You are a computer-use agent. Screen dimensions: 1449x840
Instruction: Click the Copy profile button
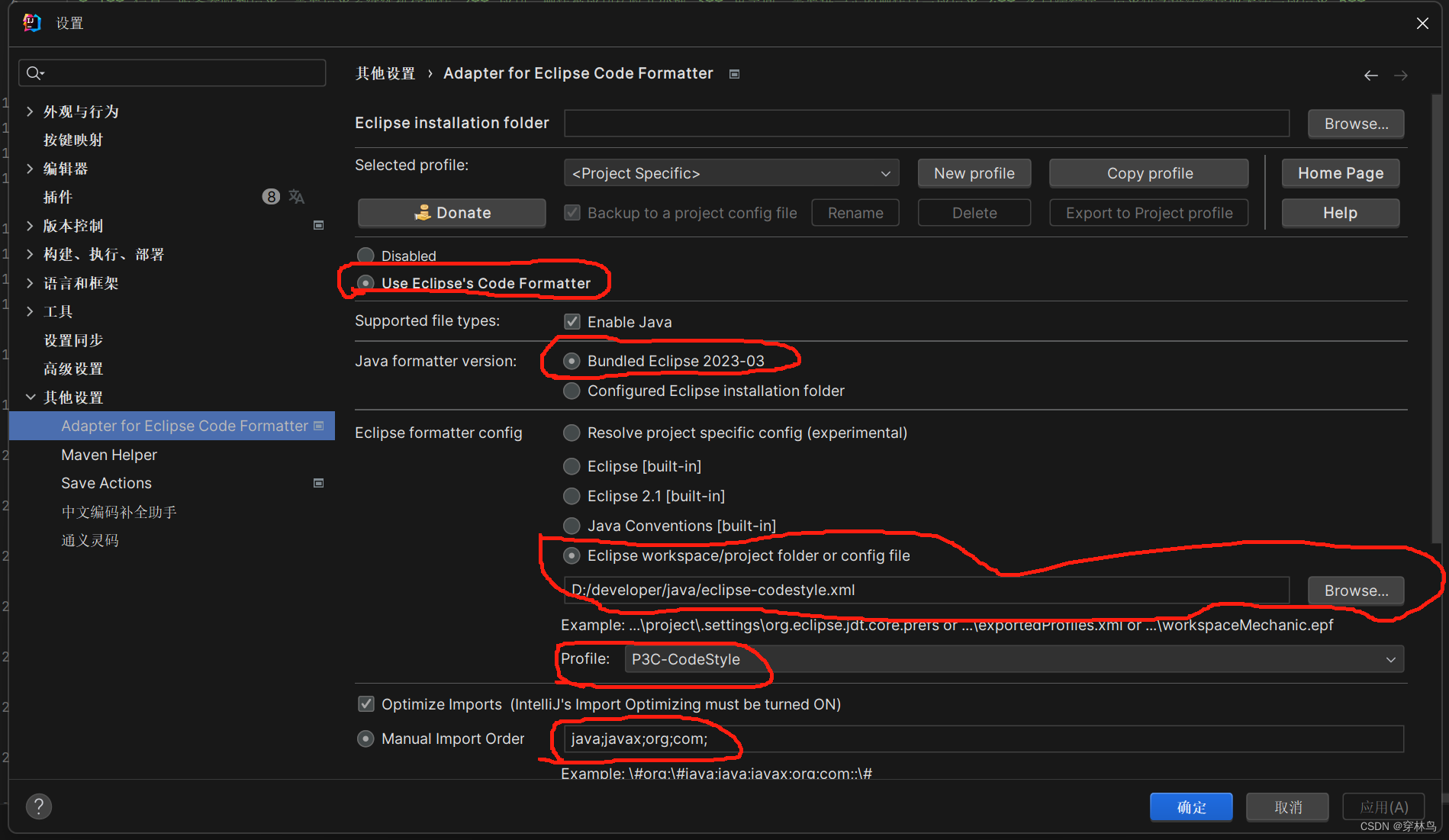click(x=1149, y=173)
